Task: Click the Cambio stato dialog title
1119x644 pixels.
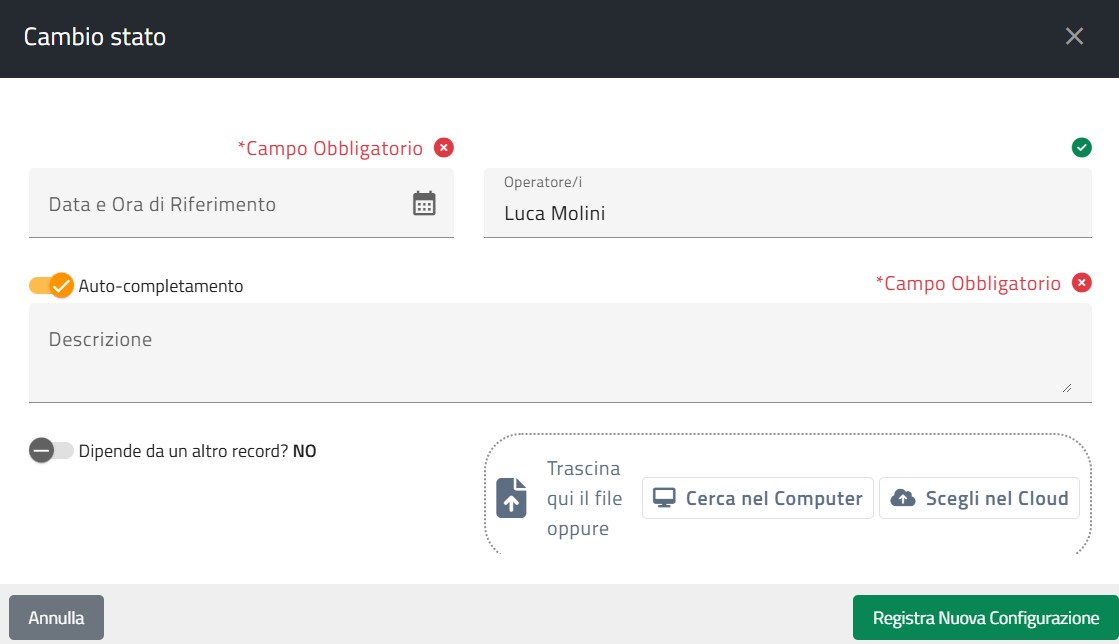Action: [95, 37]
